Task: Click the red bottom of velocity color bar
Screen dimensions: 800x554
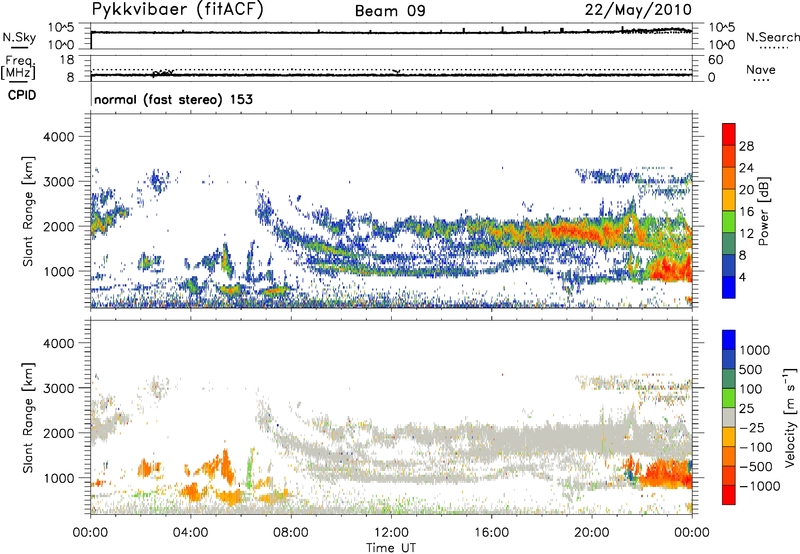Action: click(729, 495)
